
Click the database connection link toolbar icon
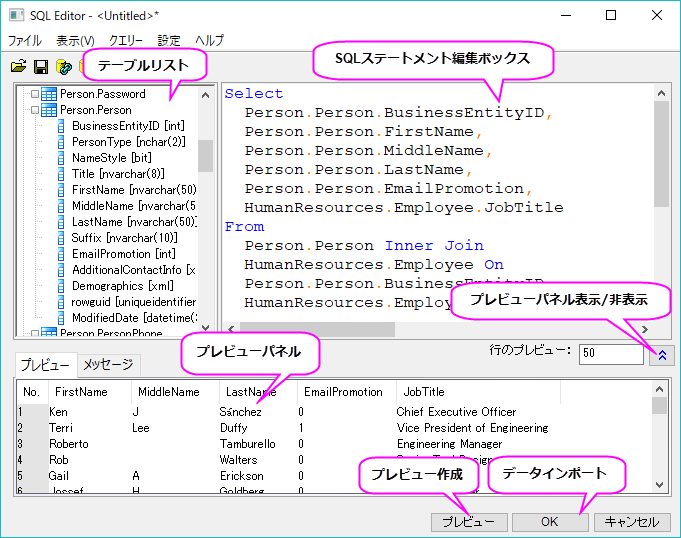(64, 66)
